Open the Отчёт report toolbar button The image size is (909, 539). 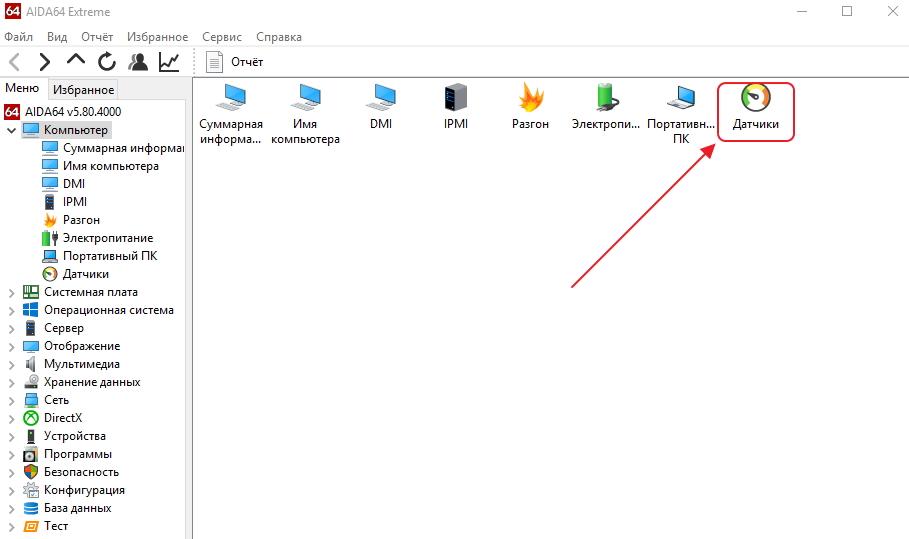[235, 61]
